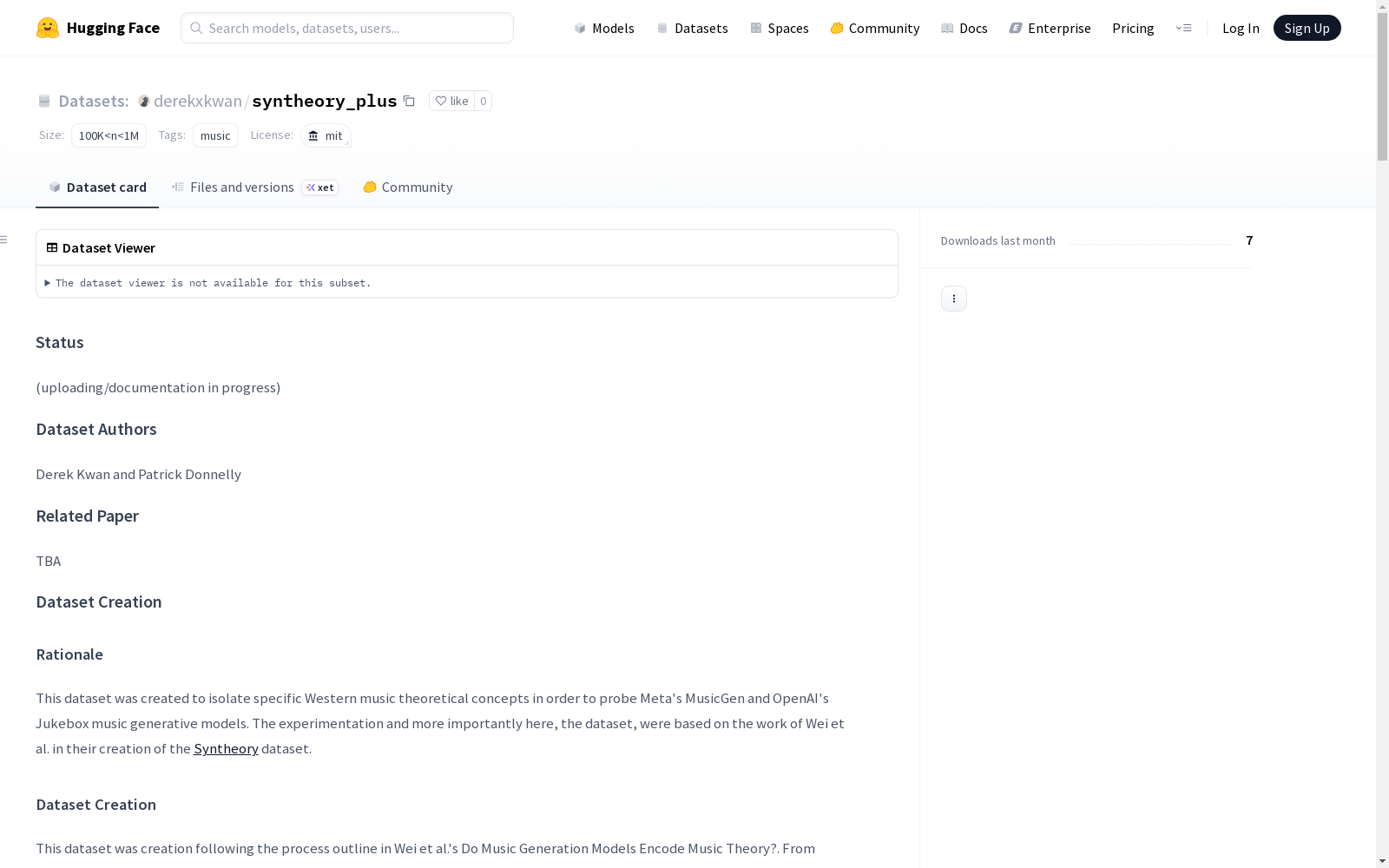Click the Sign Up button
1389x868 pixels.
point(1307,28)
